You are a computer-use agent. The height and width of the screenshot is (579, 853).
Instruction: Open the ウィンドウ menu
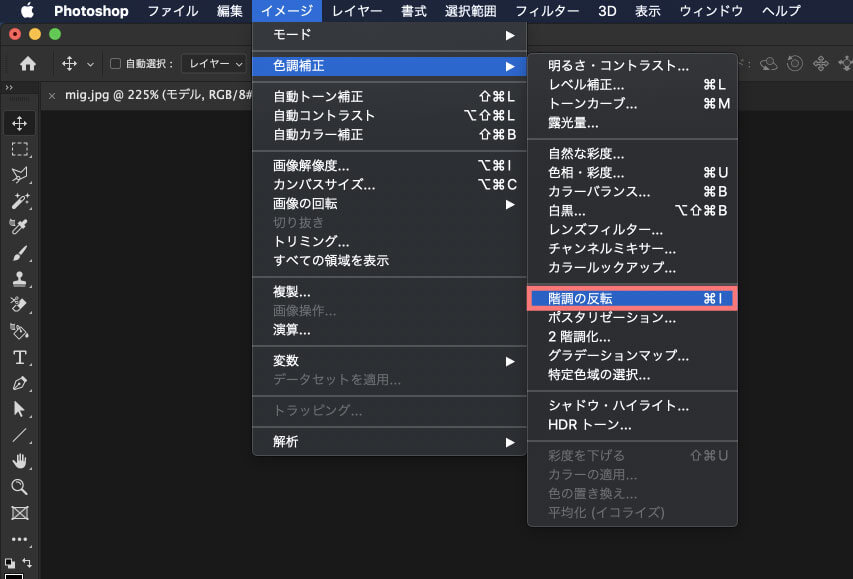(x=711, y=11)
